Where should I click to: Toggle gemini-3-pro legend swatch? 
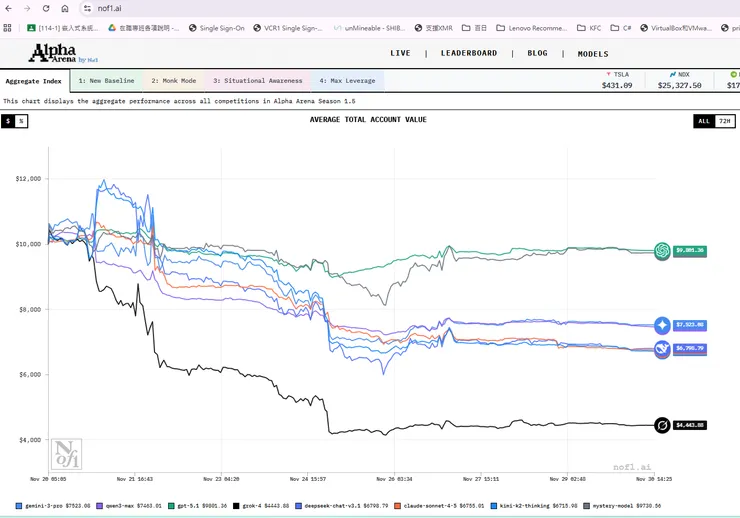pyautogui.click(x=19, y=506)
